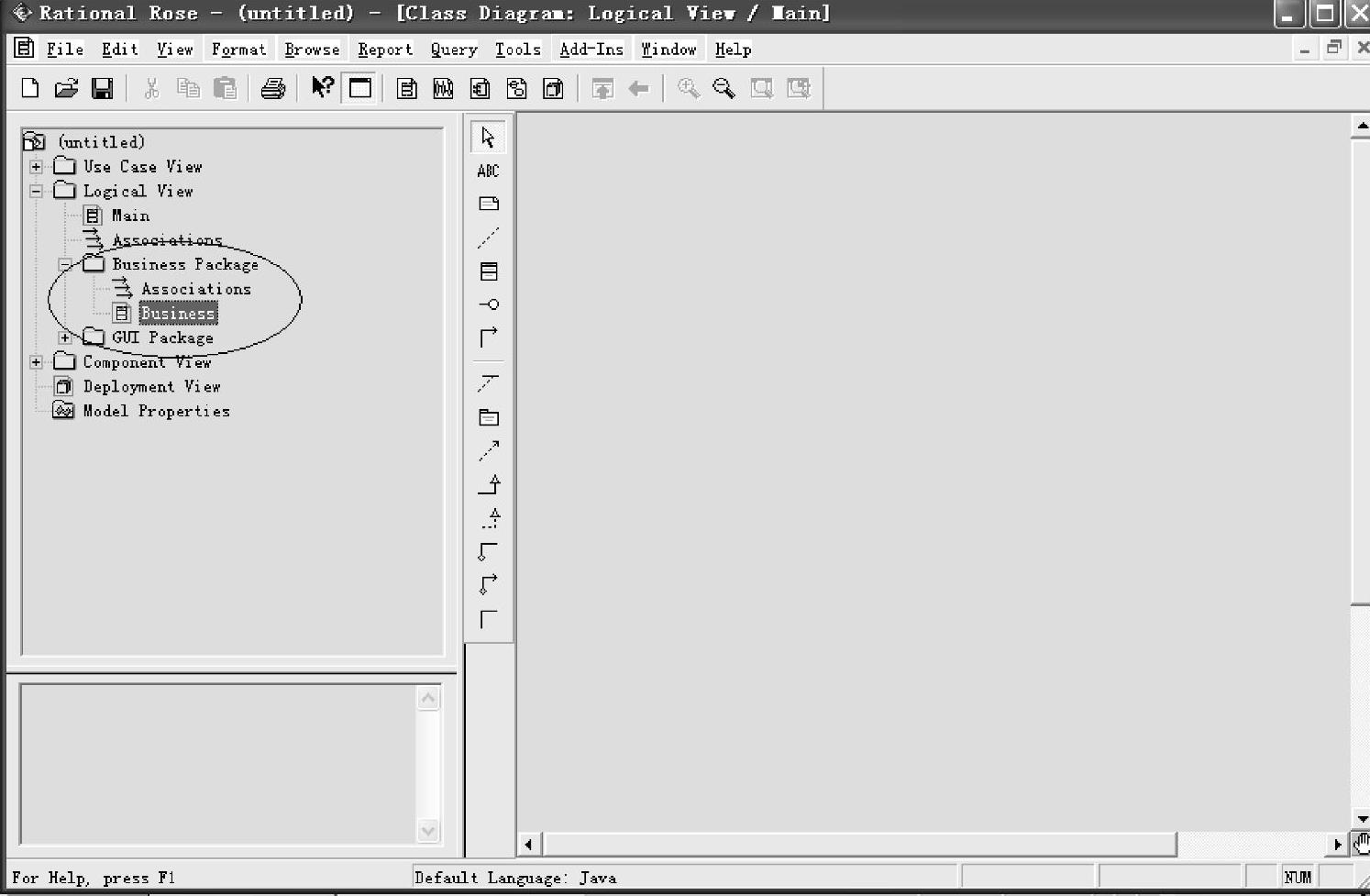Click the diagram's horizontal scrollbar thumb

(x=860, y=844)
